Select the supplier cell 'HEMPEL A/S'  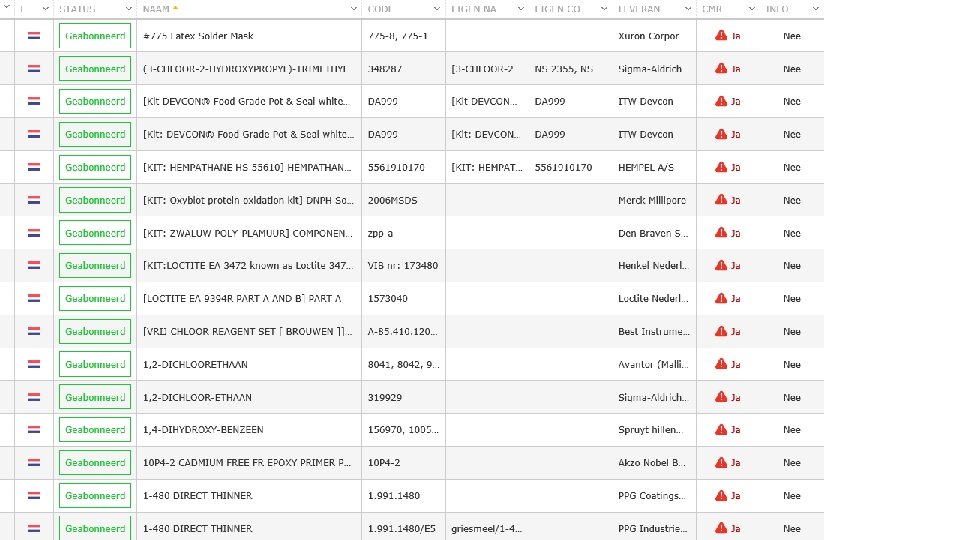(646, 167)
